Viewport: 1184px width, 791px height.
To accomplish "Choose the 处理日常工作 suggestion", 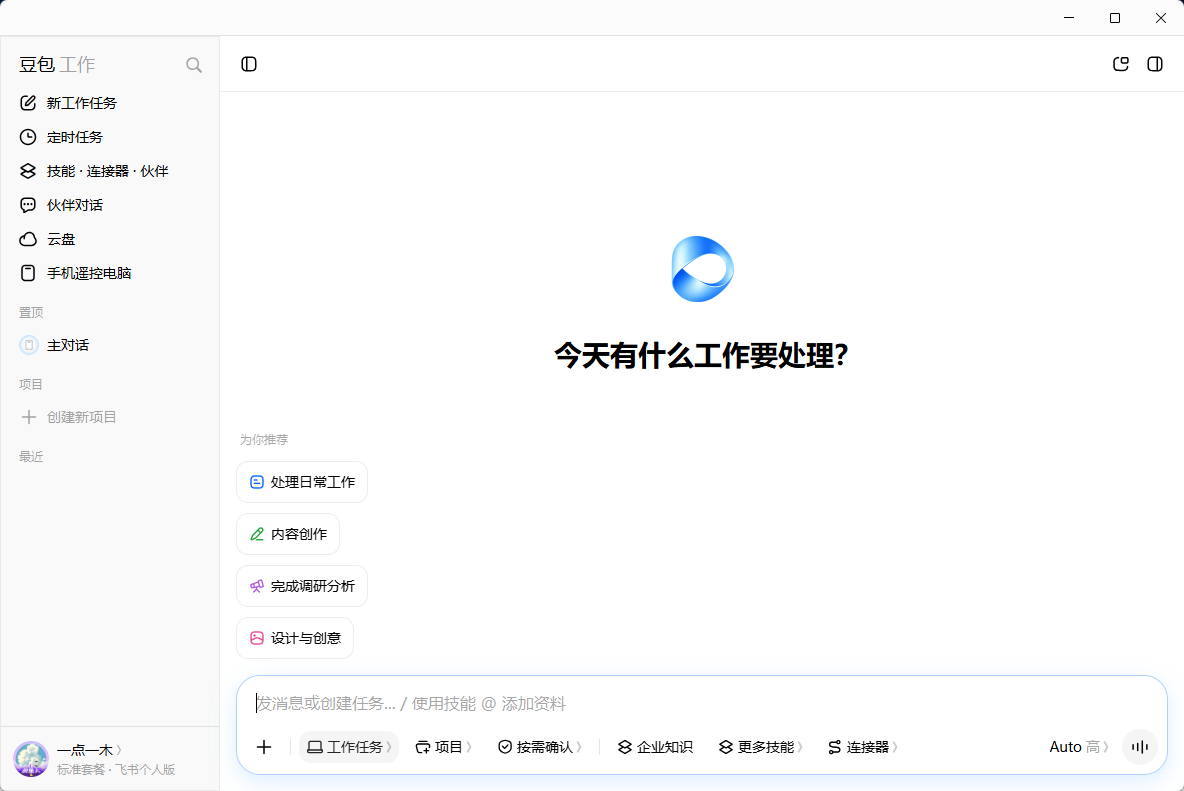I will pyautogui.click(x=302, y=482).
